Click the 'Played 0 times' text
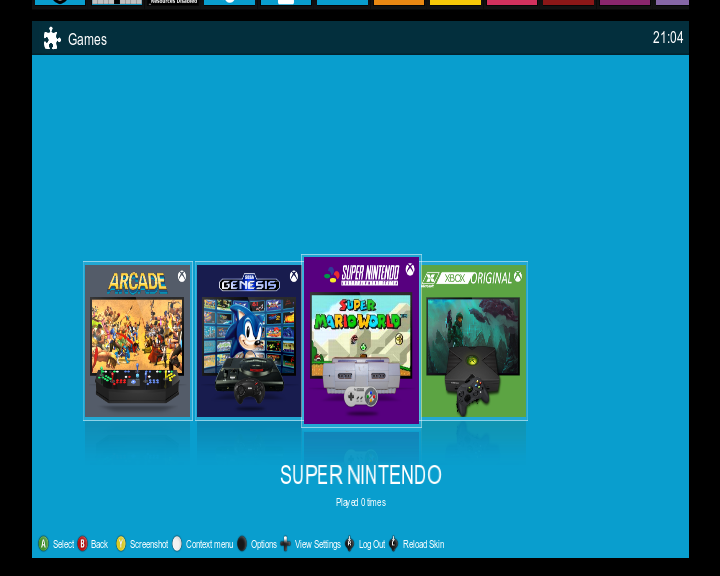The width and height of the screenshot is (720, 576). 361,503
